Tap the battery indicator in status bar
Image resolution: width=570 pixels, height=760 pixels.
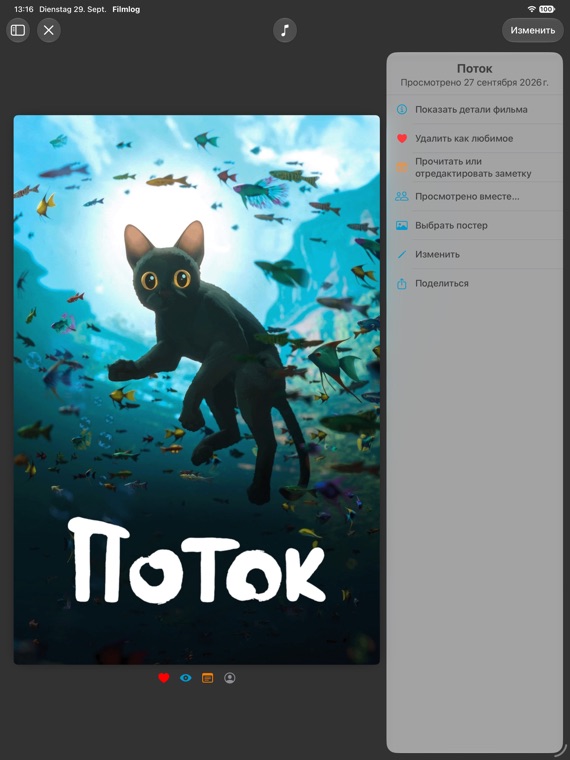(x=546, y=9)
